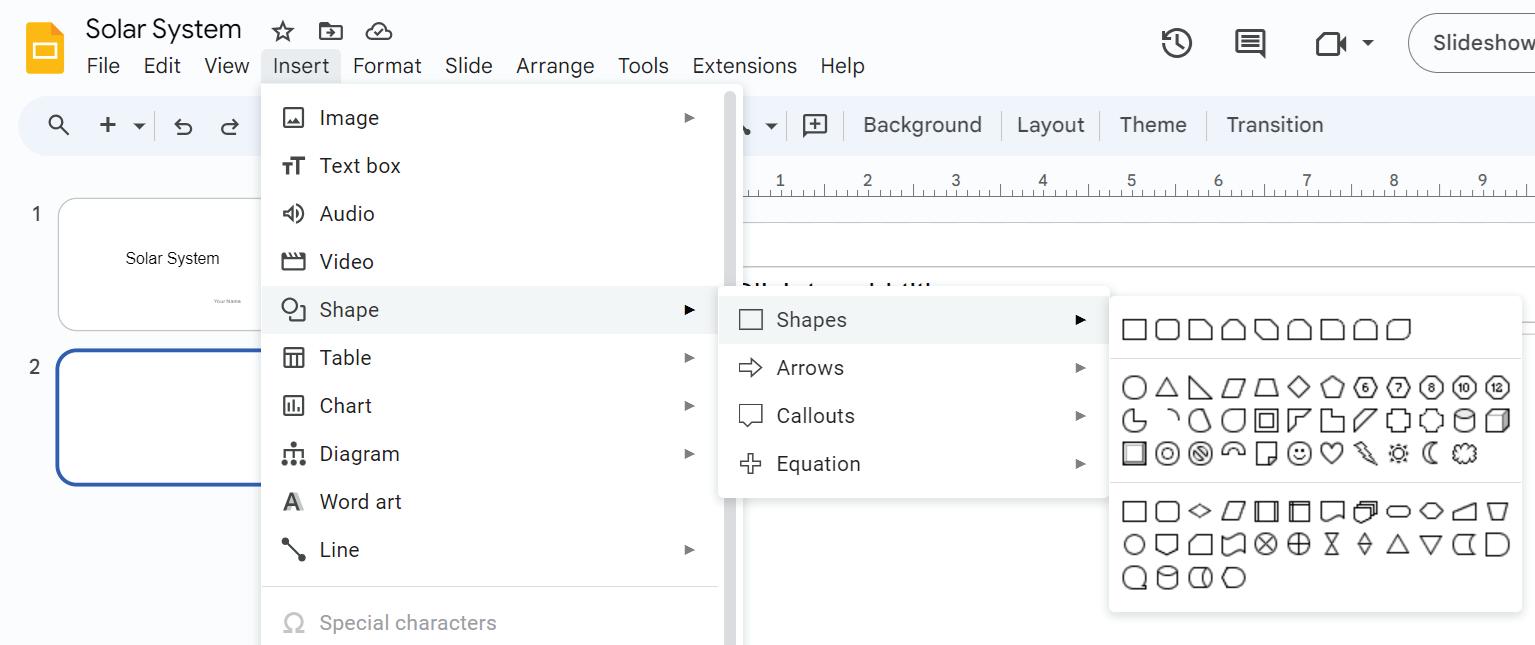
Task: Choose the lightning bolt shape
Action: pos(1365,454)
